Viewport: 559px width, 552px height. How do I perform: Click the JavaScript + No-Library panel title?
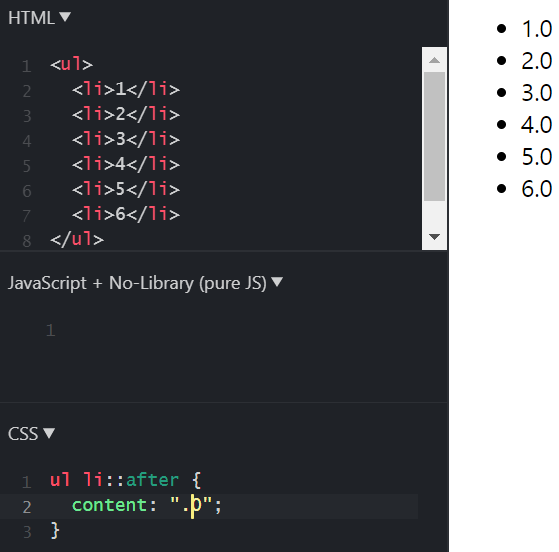pyautogui.click(x=137, y=283)
